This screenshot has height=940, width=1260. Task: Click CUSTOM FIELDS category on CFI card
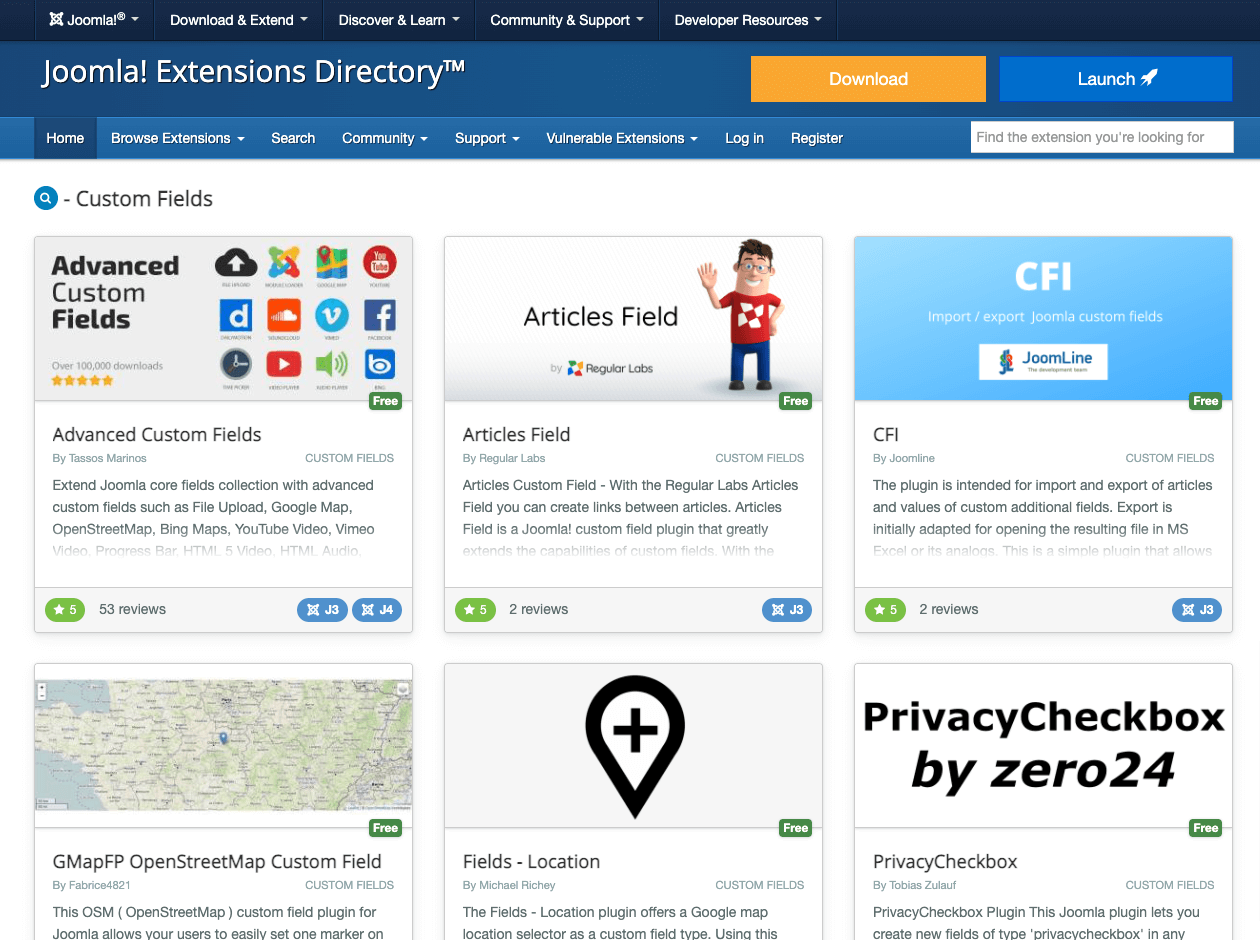1170,458
